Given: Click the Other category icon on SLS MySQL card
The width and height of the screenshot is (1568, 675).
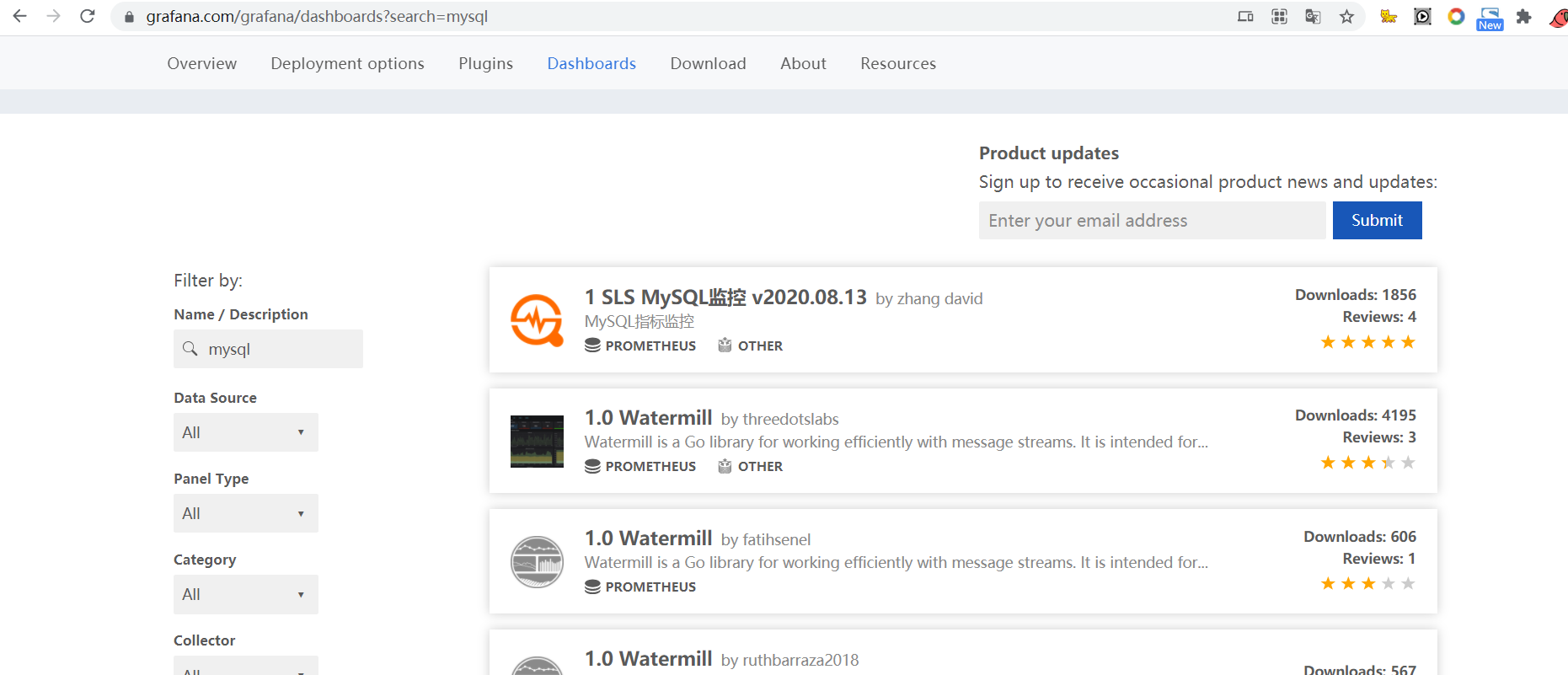Looking at the screenshot, I should 725,345.
